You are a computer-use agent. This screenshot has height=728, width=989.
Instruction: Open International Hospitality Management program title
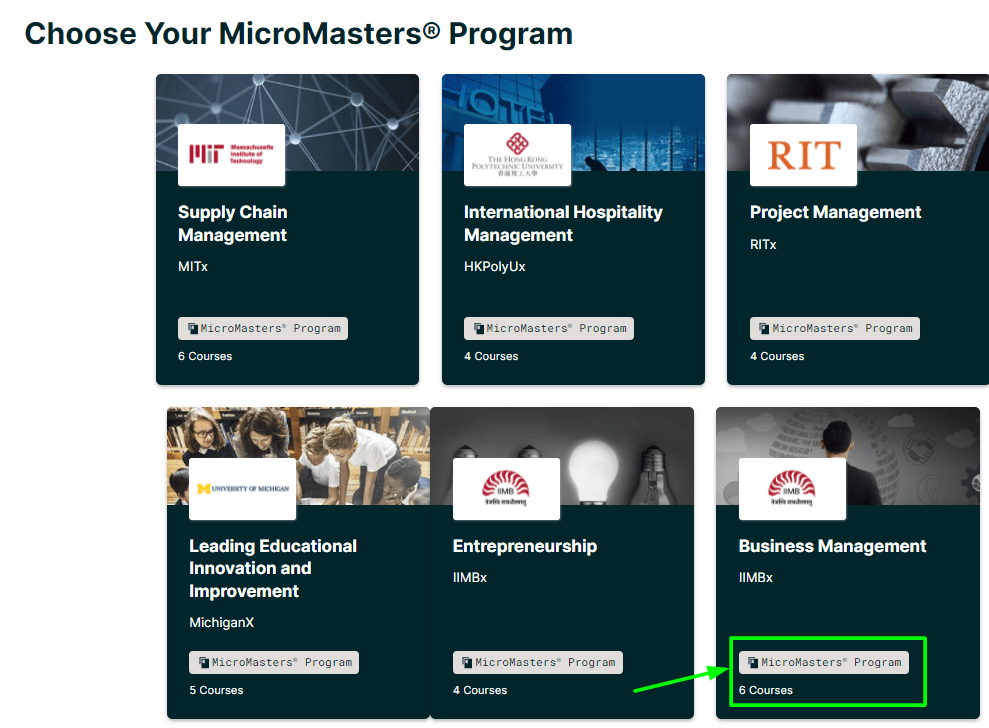(x=563, y=223)
